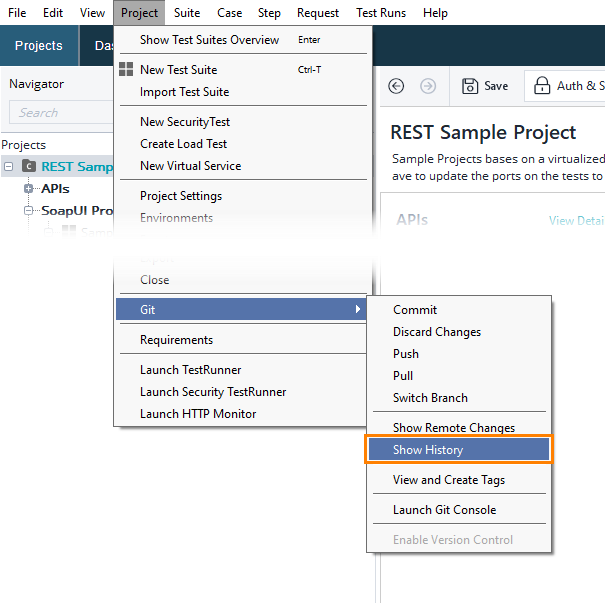Click the forward navigation arrow icon
Viewport: 605px width, 603px height.
click(428, 86)
